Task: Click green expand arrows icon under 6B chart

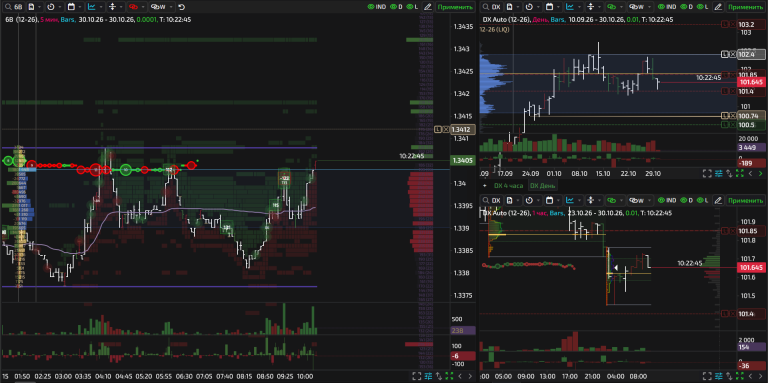Action: (x=449, y=376)
